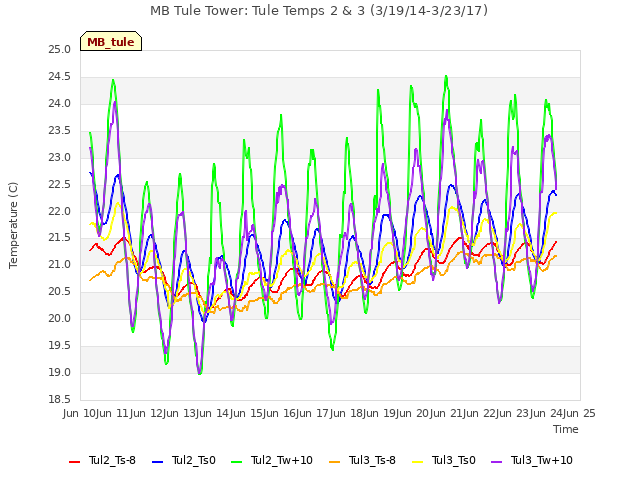Click the 19.5 y-axis tick label
This screenshot has width=640, height=480.
60,346
